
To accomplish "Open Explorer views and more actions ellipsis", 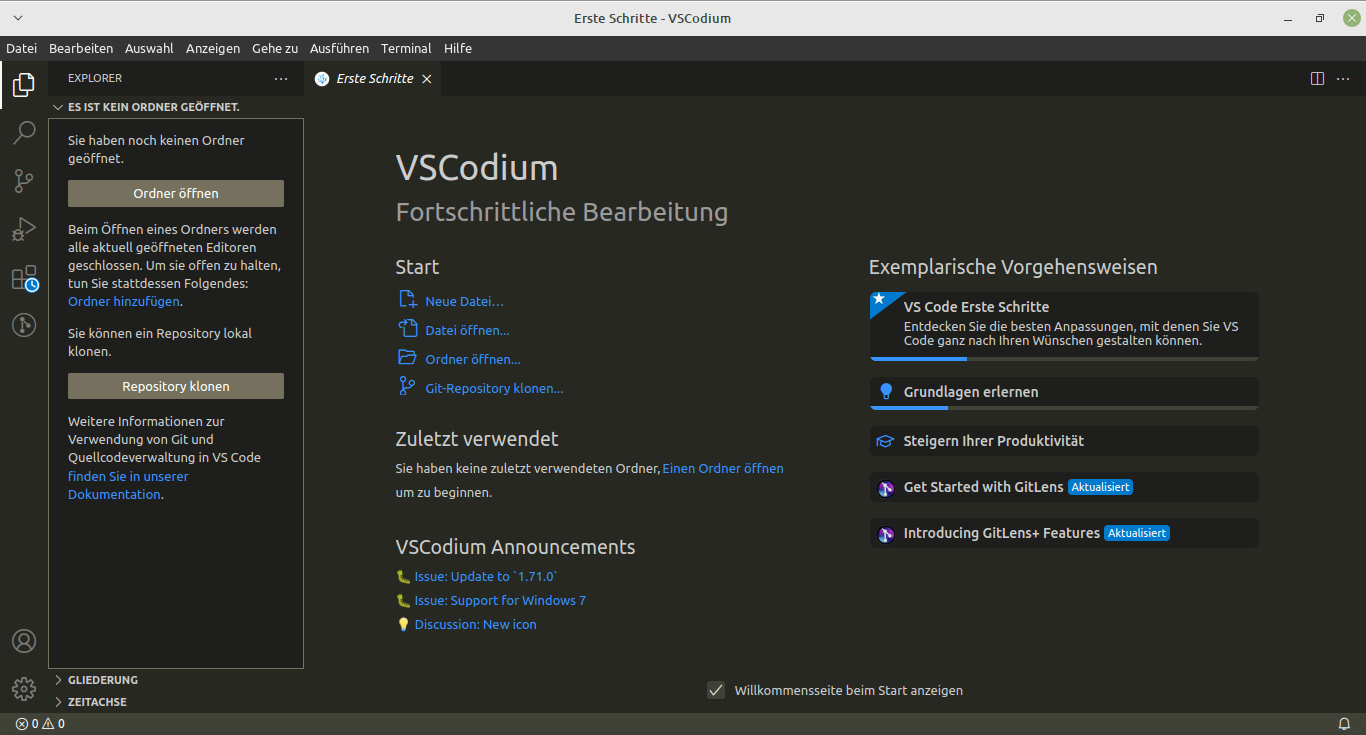I will 281,78.
